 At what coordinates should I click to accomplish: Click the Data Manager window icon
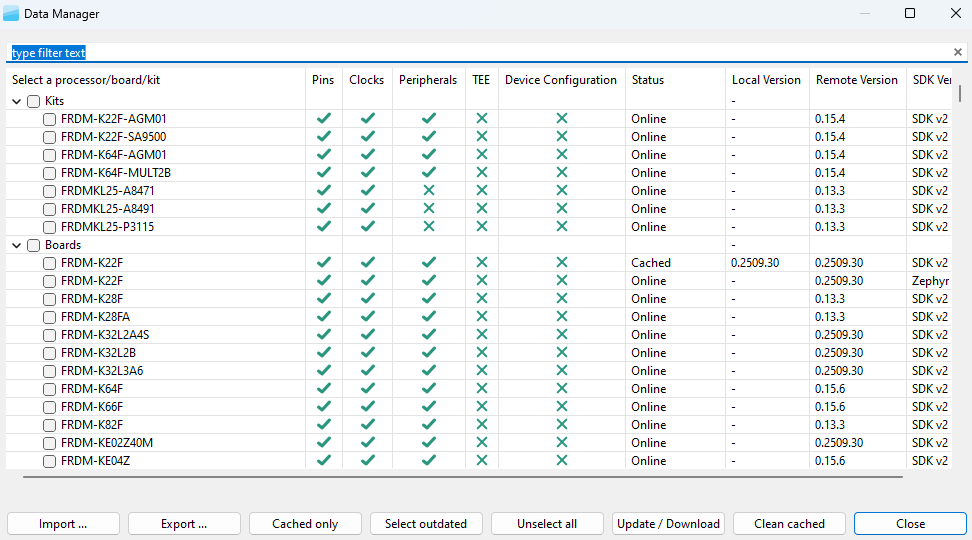click(x=11, y=14)
